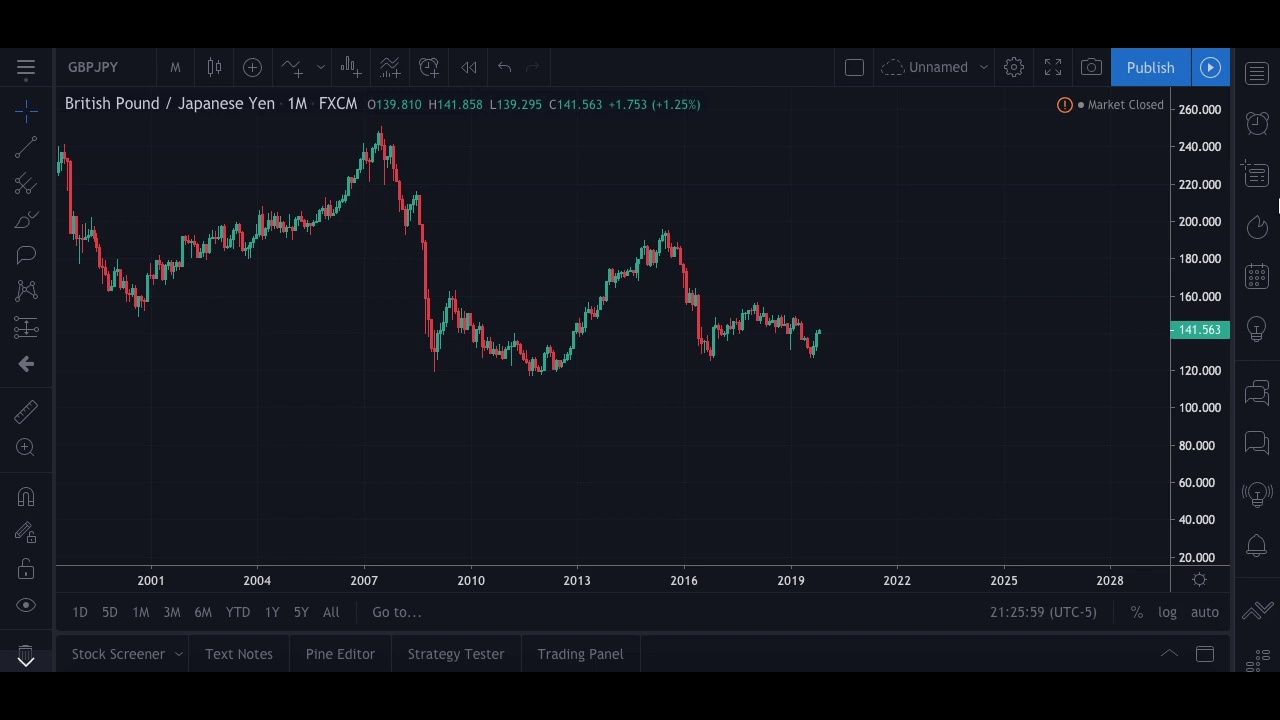The width and height of the screenshot is (1280, 720).
Task: Toggle auto scale for price axis
Action: [1204, 612]
